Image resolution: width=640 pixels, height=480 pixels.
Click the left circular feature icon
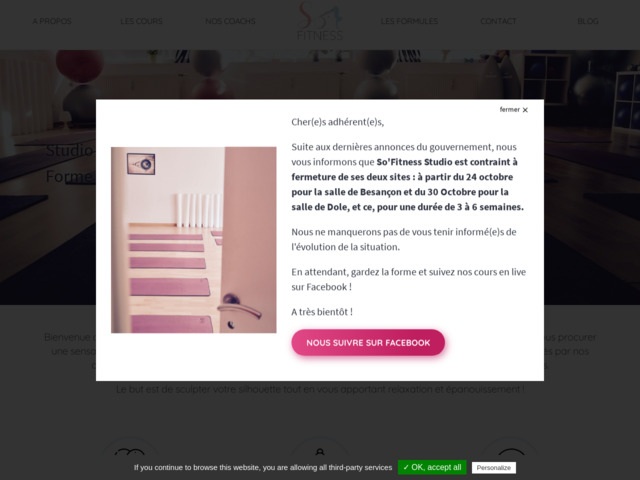(130, 452)
